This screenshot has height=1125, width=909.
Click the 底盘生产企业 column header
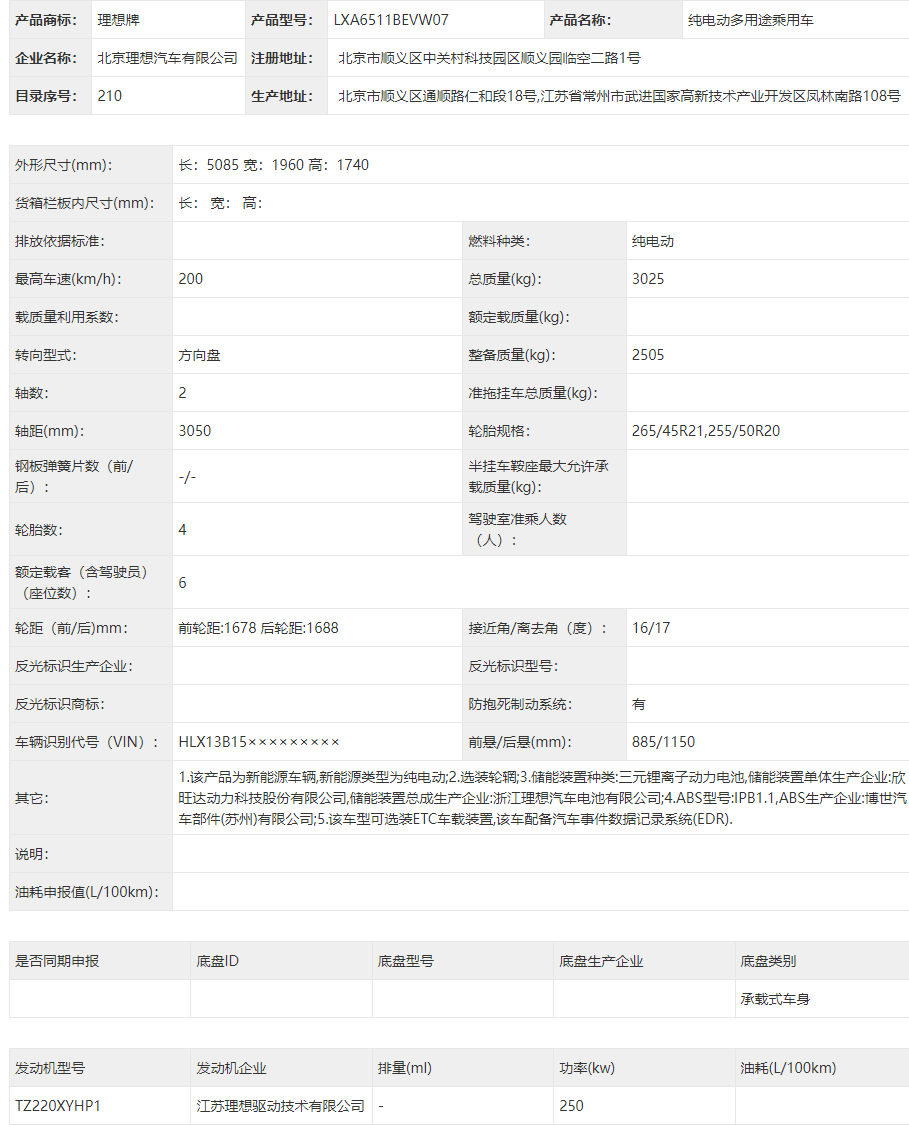pos(601,961)
